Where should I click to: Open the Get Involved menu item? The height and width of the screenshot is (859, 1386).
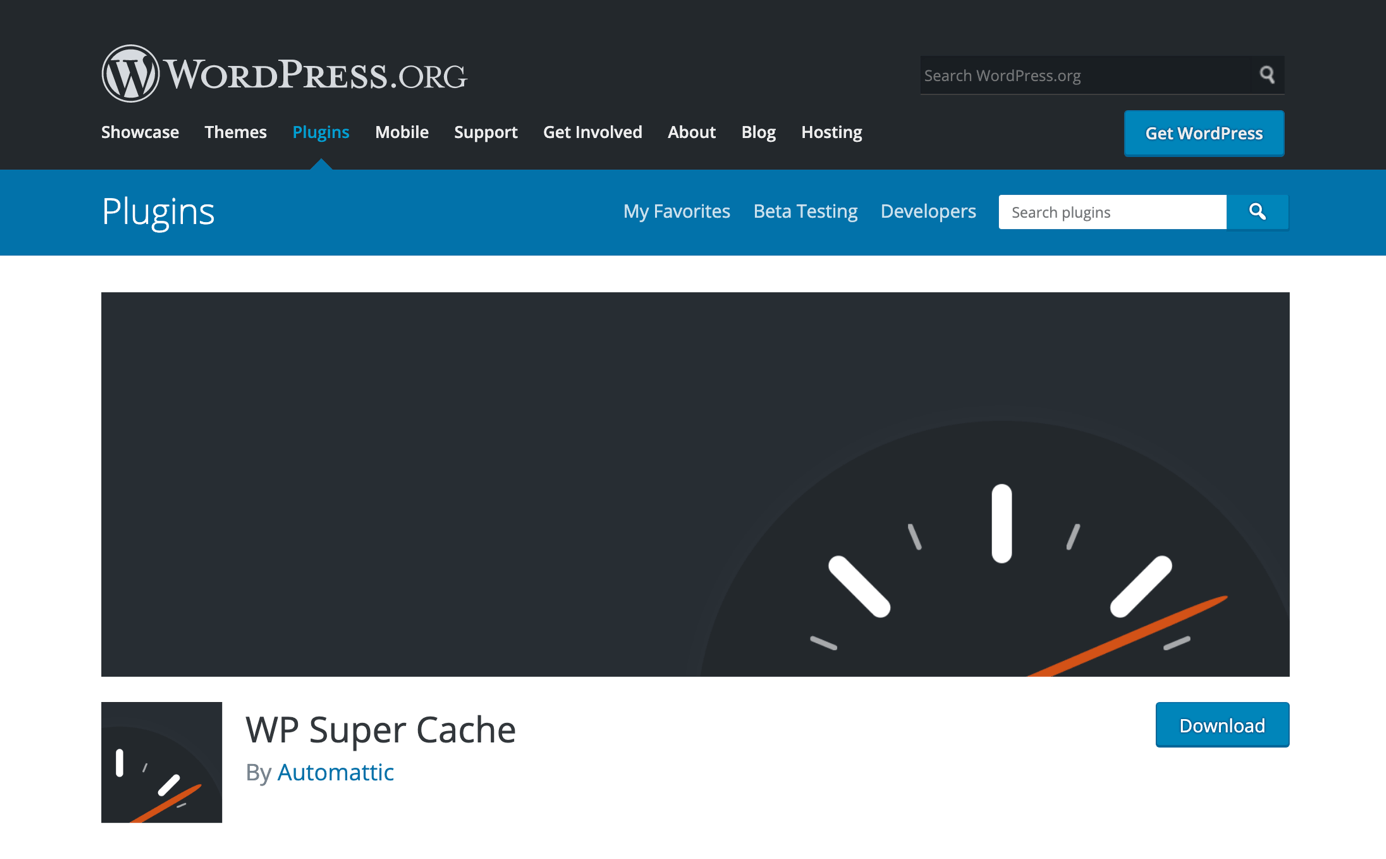(593, 132)
